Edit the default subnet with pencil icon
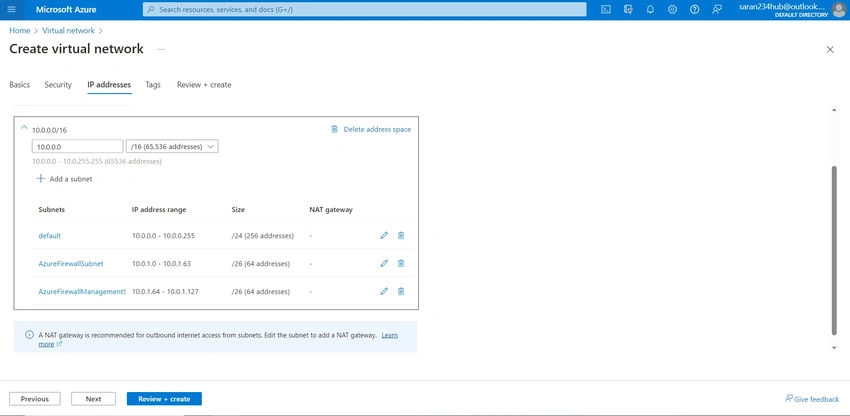Screen dimensions: 850x416 [x=384, y=235]
